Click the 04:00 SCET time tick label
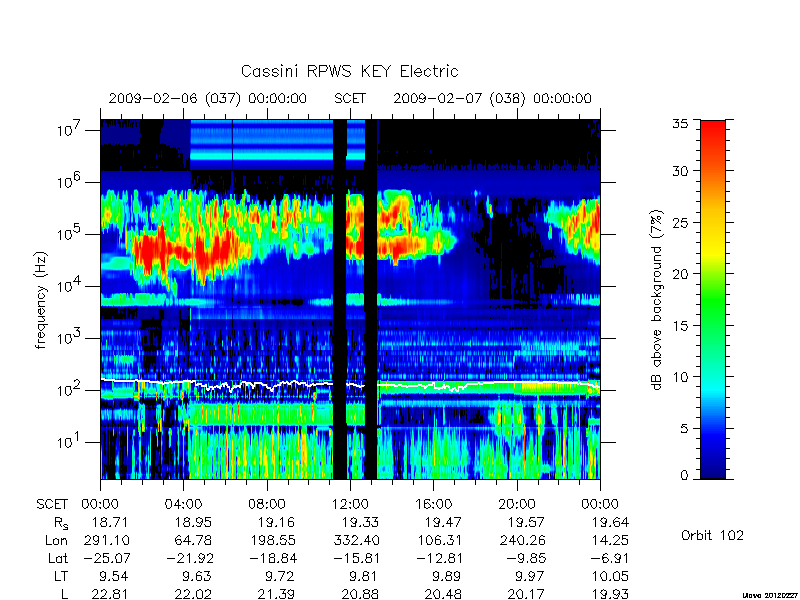Viewport: 800px width, 600px height. pyautogui.click(x=183, y=504)
